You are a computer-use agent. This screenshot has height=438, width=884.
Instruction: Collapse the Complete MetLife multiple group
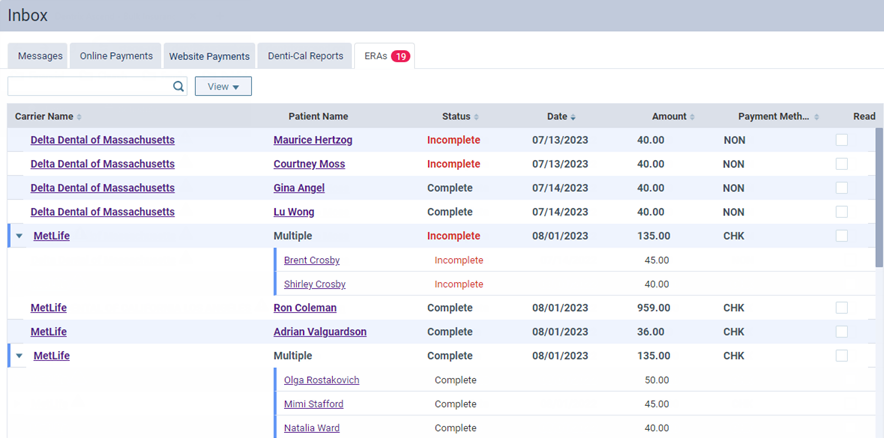pos(19,357)
